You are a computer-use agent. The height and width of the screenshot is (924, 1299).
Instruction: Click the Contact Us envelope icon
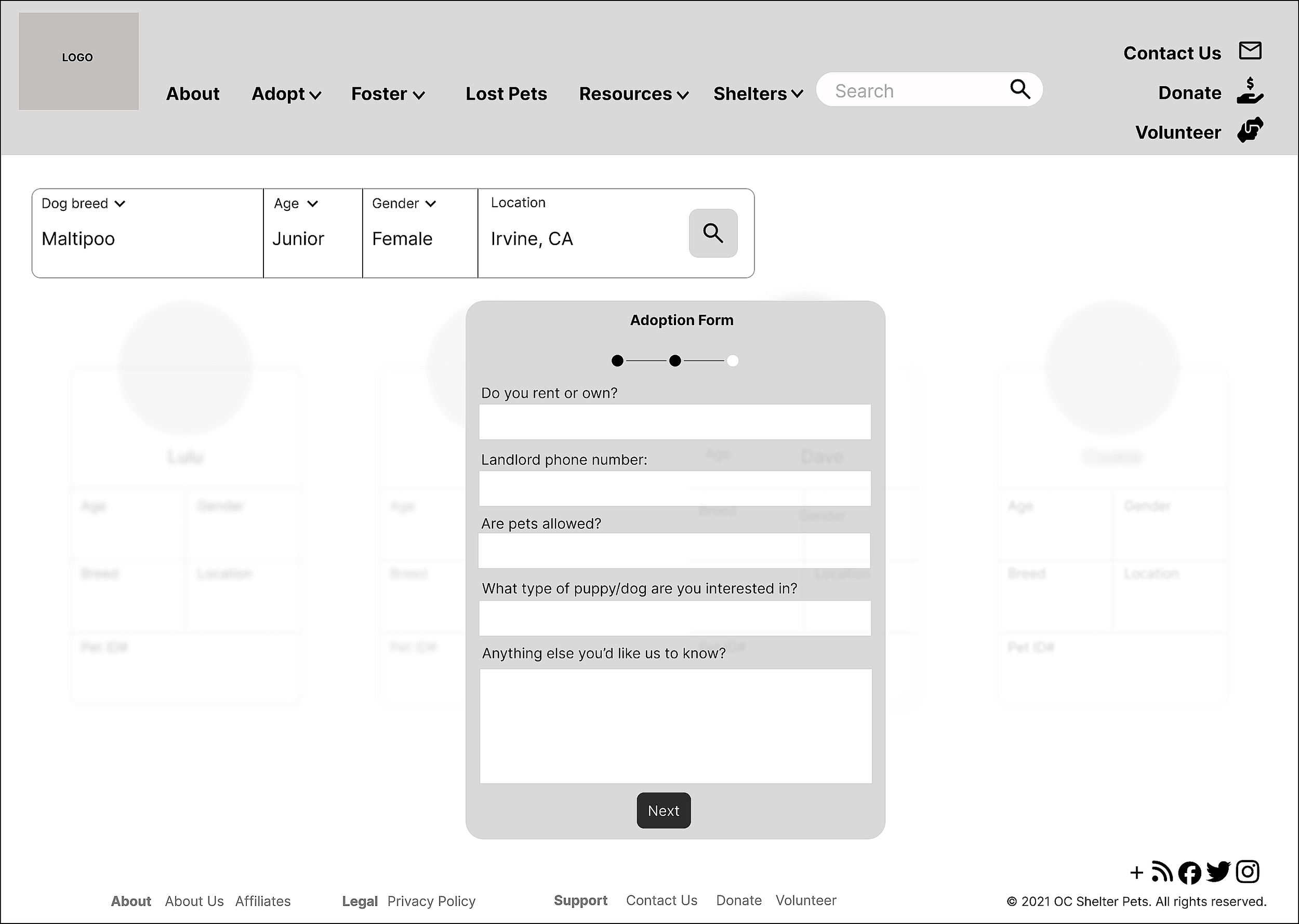(x=1250, y=51)
